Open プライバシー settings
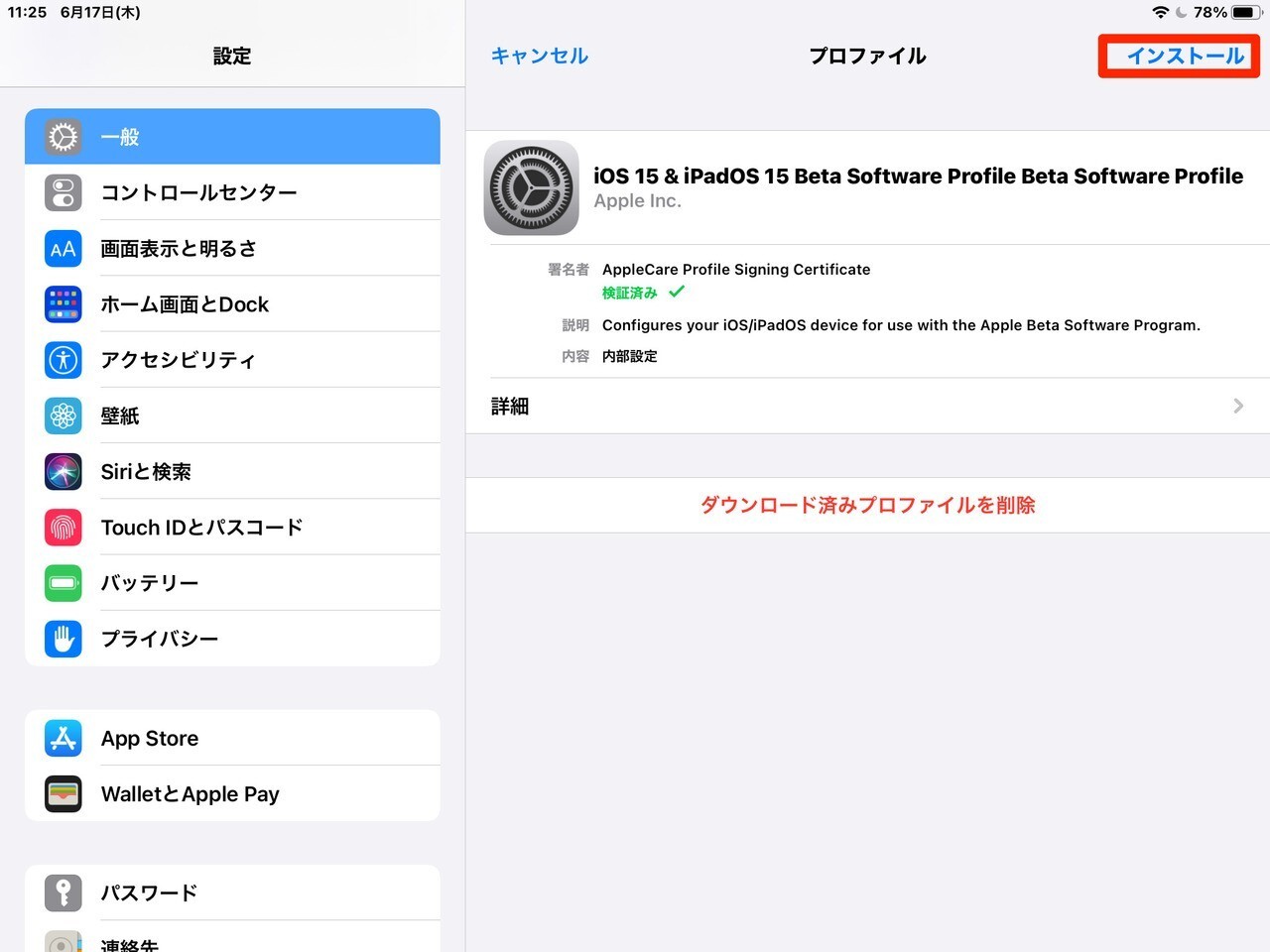The image size is (1270, 952). (232, 639)
